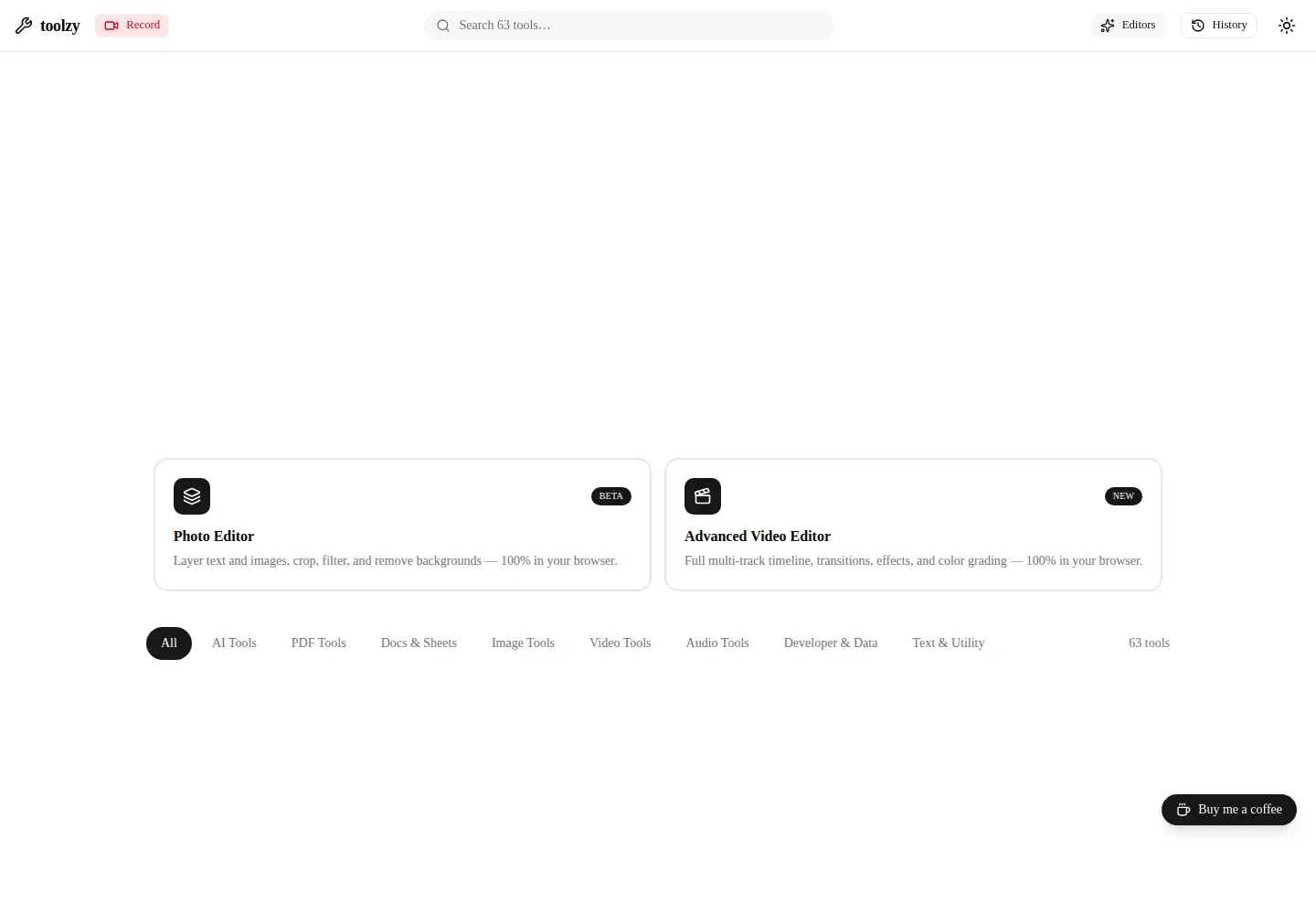Click the Advanced Video Editor clapperboard icon
This screenshot has width=1316, height=914.
pyautogui.click(x=703, y=496)
